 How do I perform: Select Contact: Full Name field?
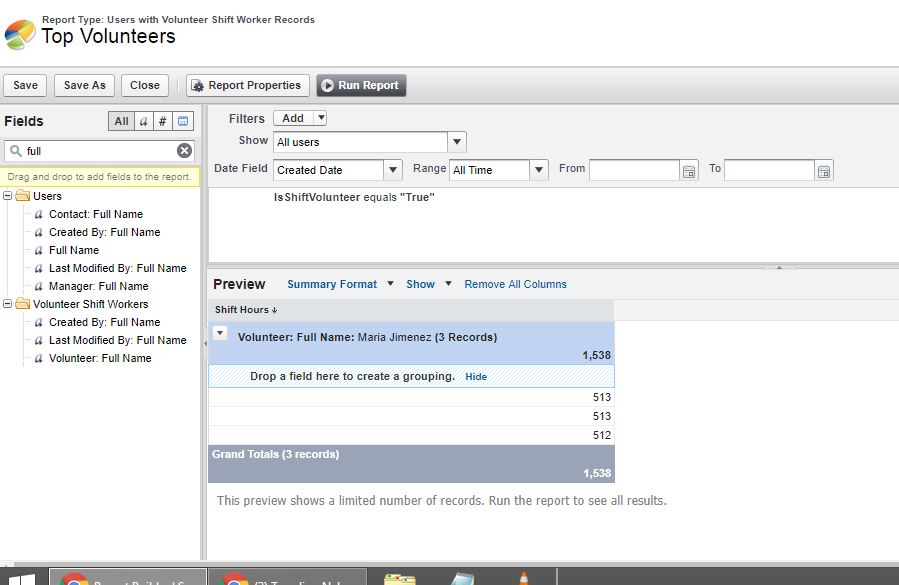point(96,214)
